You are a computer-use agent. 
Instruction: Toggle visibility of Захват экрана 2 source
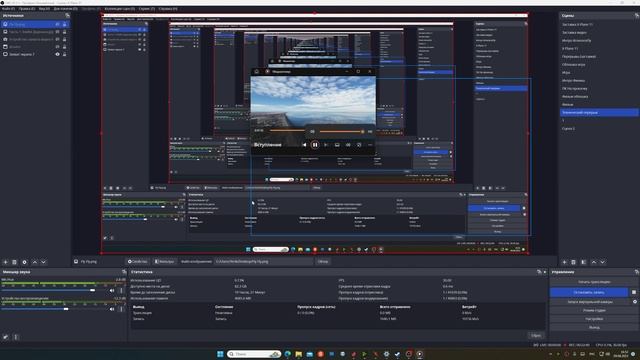tap(58, 54)
